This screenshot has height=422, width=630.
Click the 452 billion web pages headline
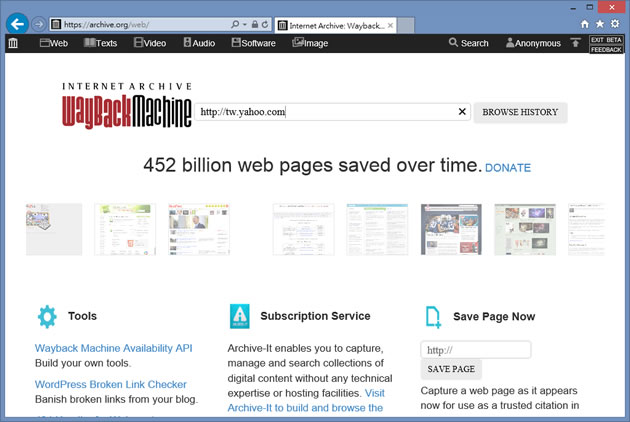313,166
